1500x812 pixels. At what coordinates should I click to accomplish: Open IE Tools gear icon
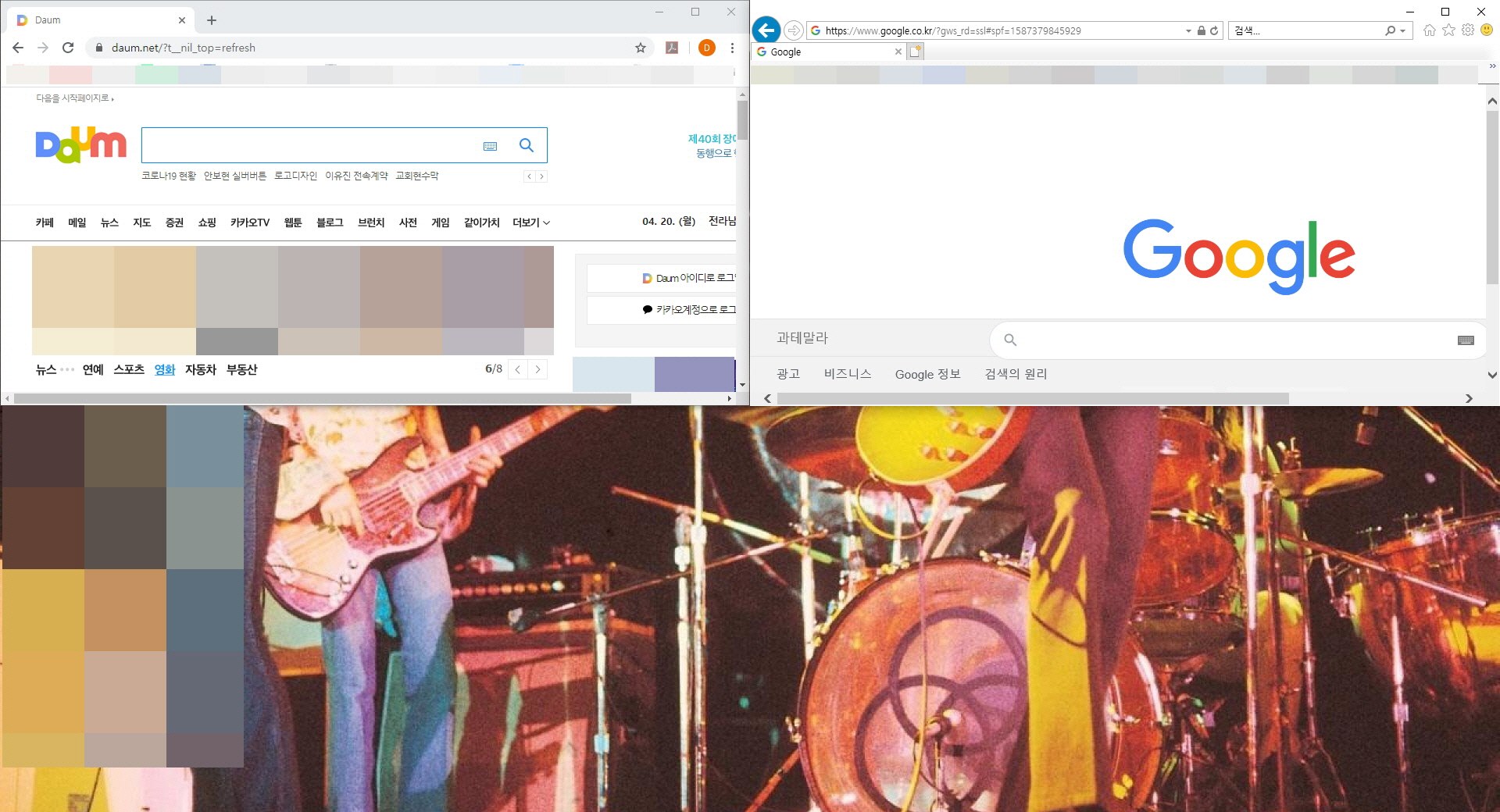tap(1468, 30)
